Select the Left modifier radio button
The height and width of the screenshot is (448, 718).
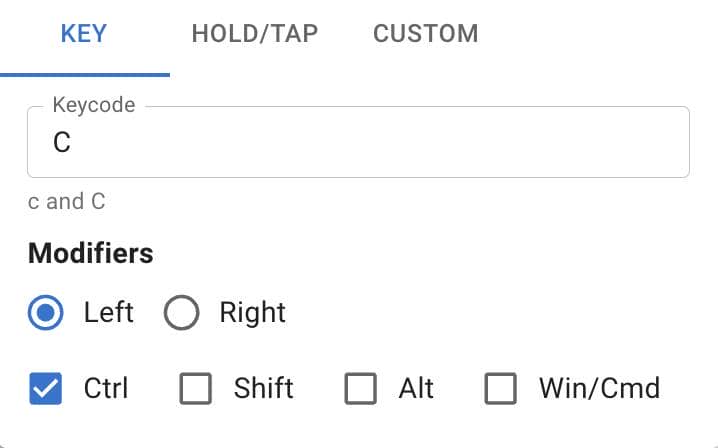pyautogui.click(x=46, y=313)
